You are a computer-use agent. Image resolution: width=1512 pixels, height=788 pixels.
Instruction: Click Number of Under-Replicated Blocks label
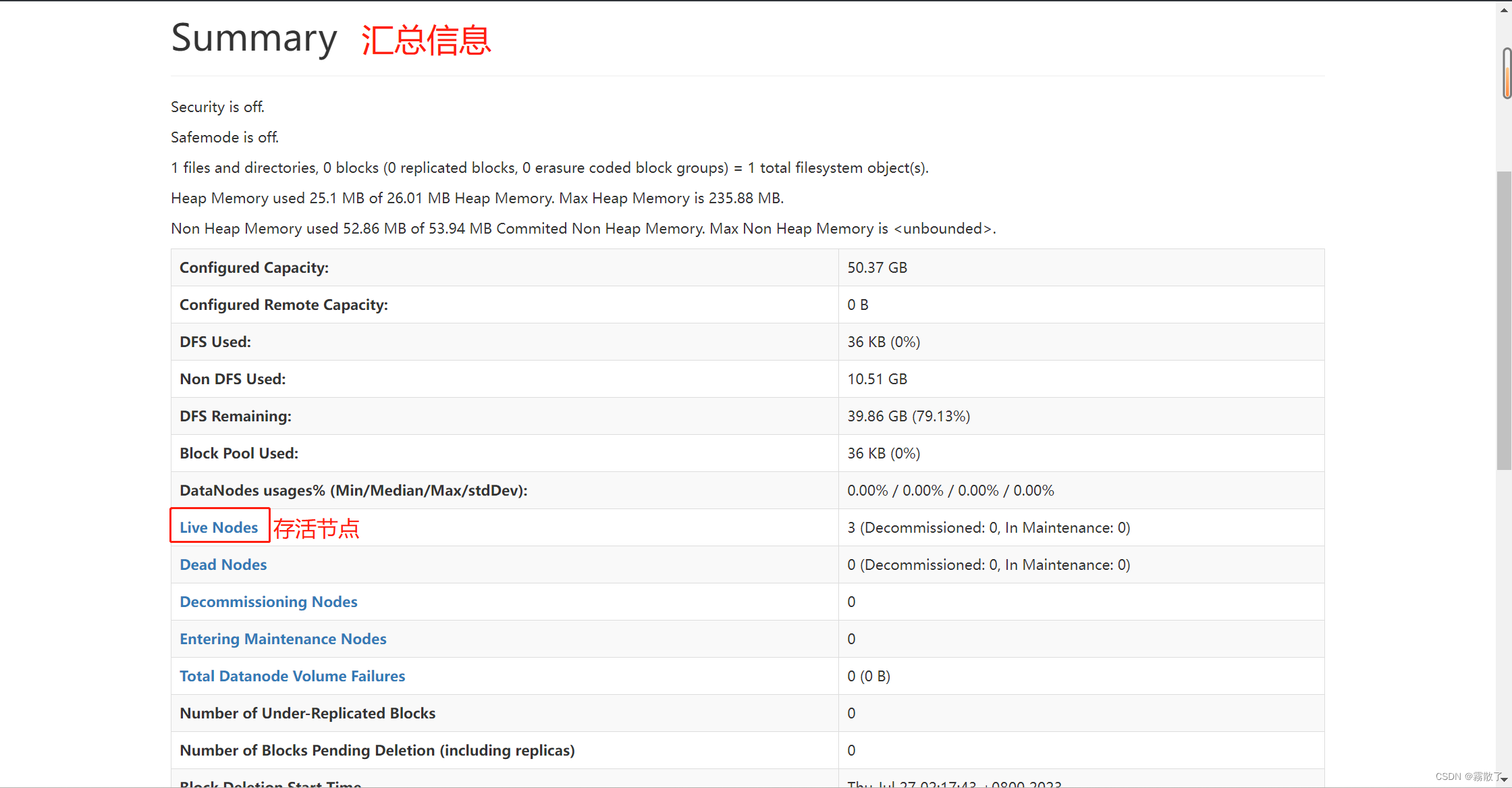point(307,713)
